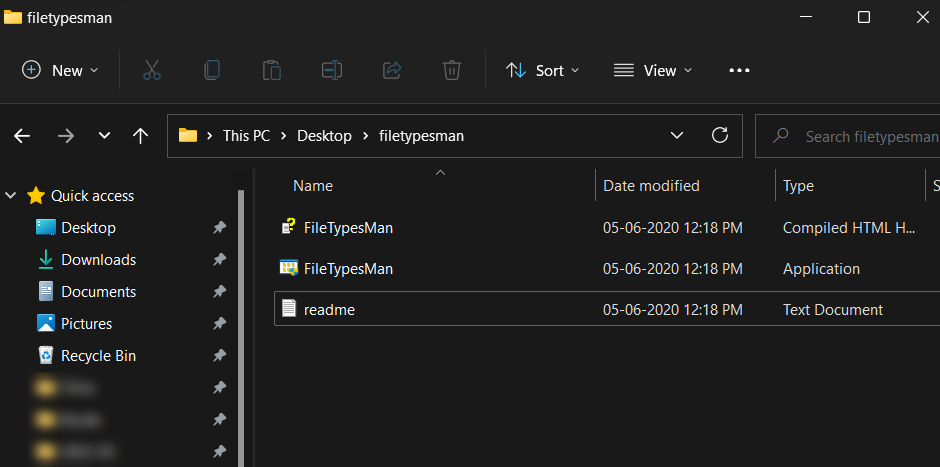Click the Copy icon in toolbar
940x467 pixels.
[212, 70]
